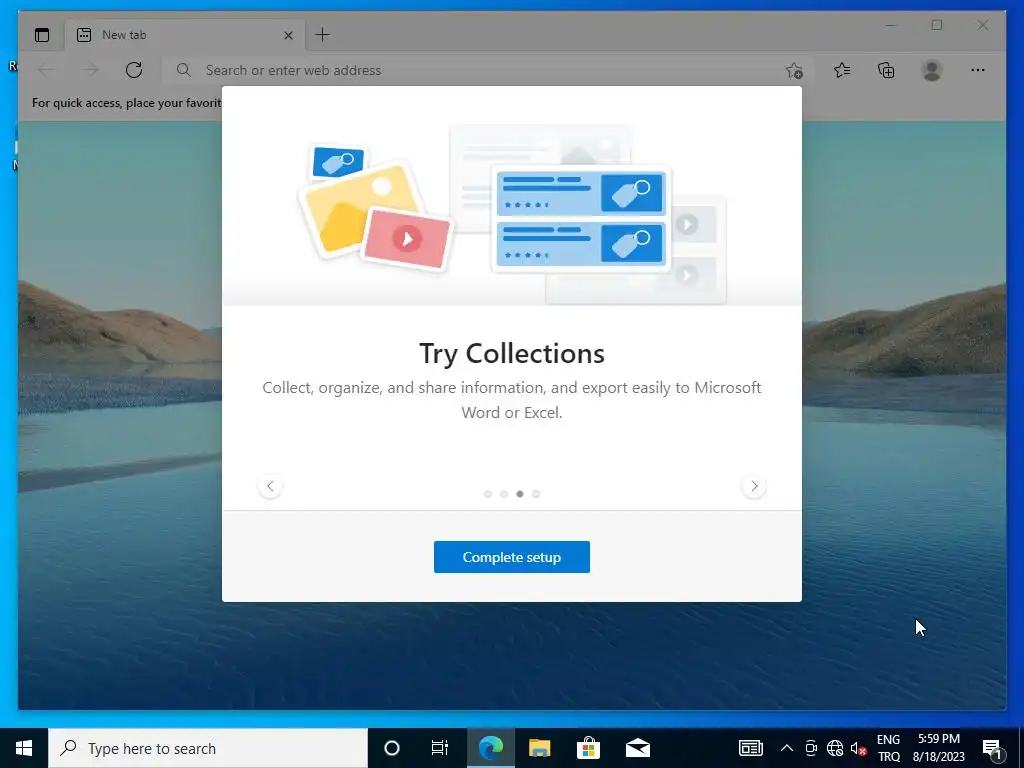The height and width of the screenshot is (768, 1024).
Task: Open Settings and more ellipsis menu
Action: (x=978, y=70)
